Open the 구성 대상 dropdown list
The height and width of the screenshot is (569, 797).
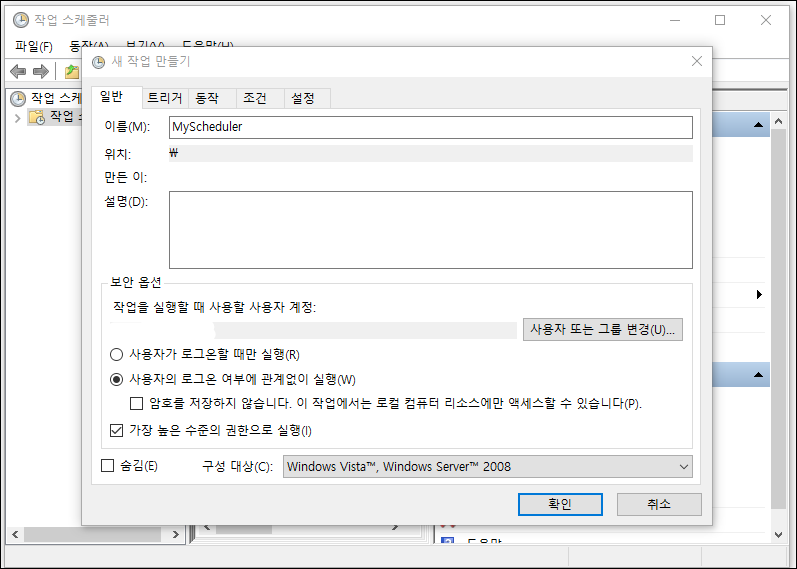(x=683, y=466)
